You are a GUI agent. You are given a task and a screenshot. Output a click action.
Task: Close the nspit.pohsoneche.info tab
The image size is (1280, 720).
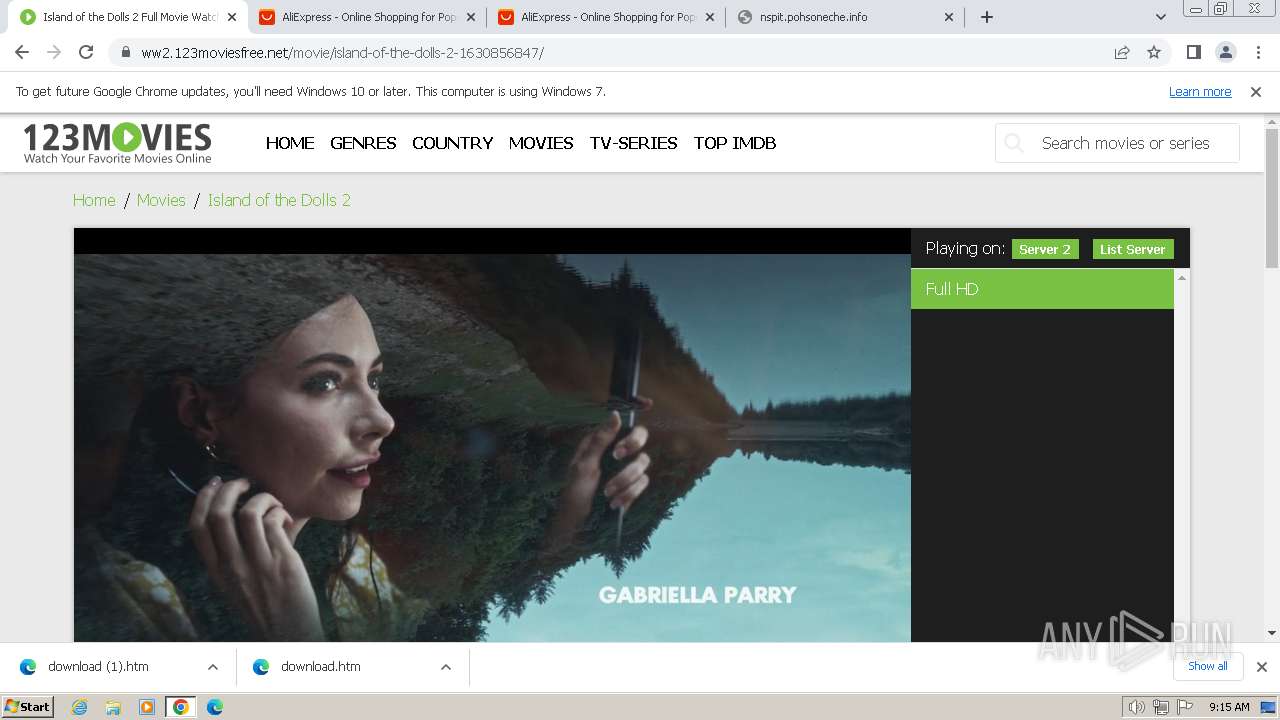coord(949,17)
